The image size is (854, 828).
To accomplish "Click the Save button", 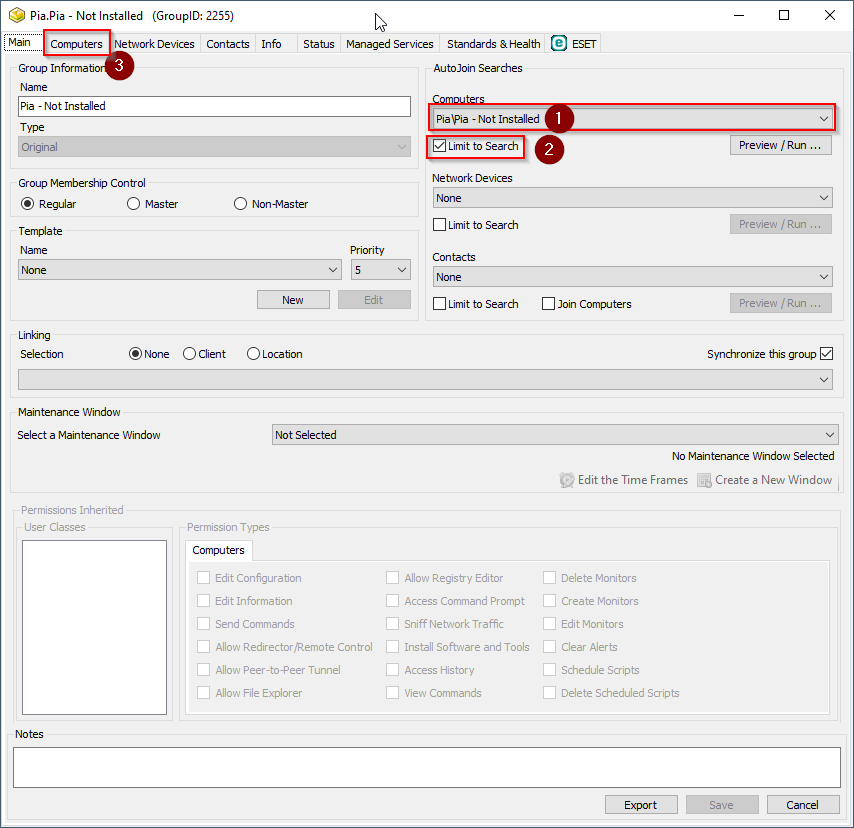I will pos(722,805).
